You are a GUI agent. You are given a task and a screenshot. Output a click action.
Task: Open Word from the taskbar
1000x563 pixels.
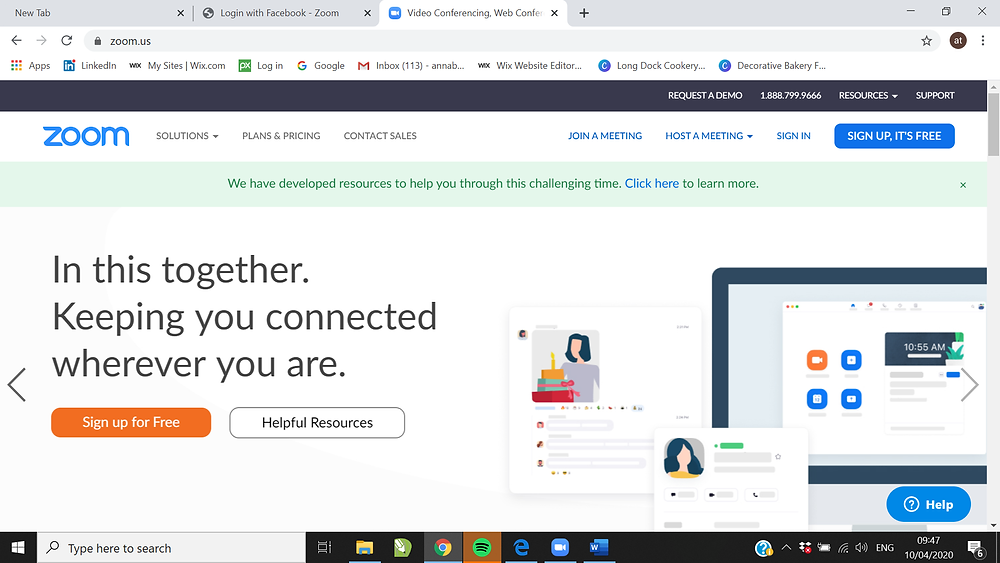[599, 548]
